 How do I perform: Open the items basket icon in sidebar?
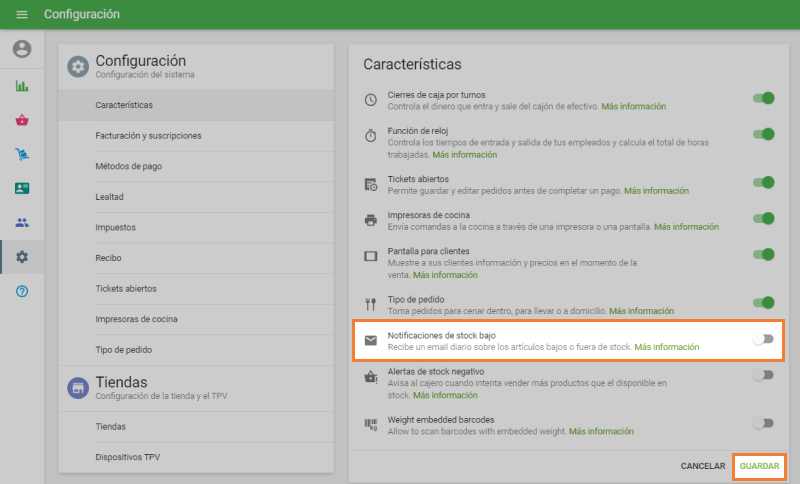(x=22, y=120)
